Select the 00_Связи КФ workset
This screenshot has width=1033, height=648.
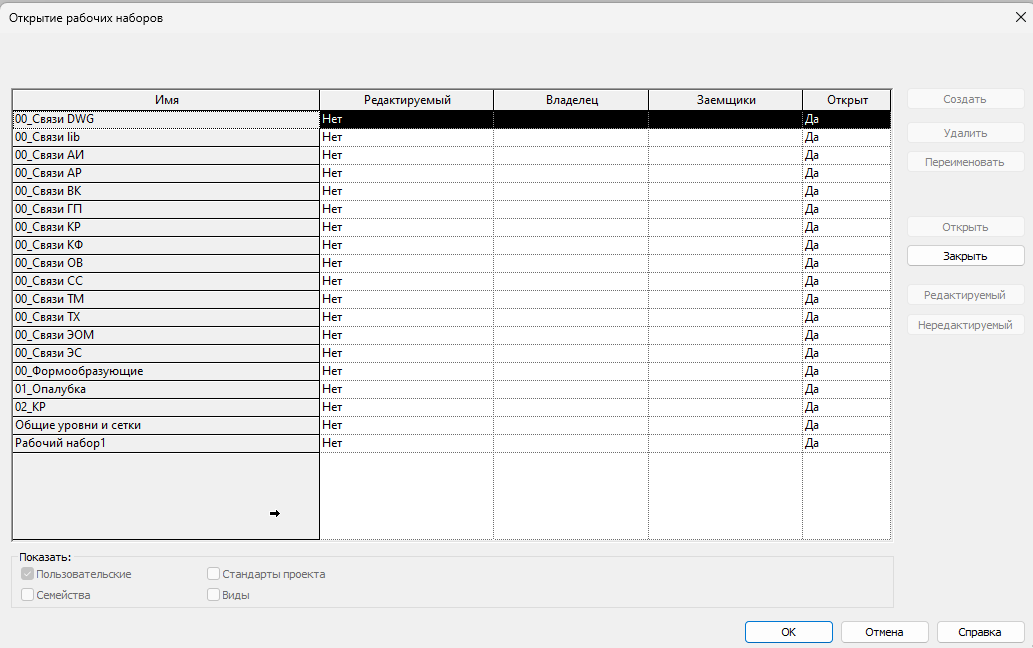(x=166, y=245)
